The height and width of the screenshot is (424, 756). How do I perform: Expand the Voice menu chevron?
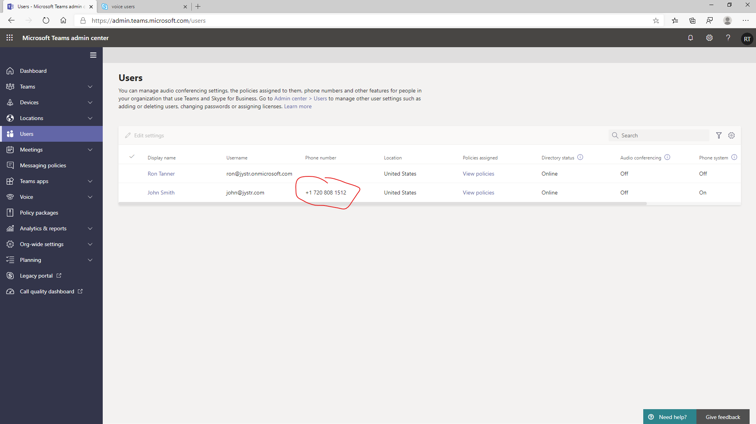[90, 197]
